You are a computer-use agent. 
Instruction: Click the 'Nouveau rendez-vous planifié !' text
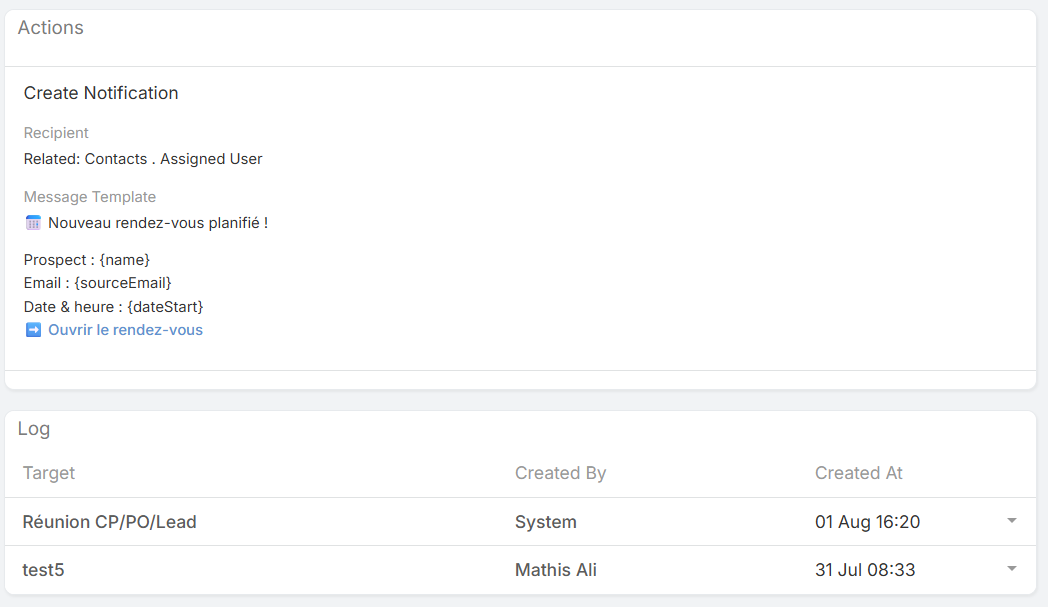coord(158,223)
